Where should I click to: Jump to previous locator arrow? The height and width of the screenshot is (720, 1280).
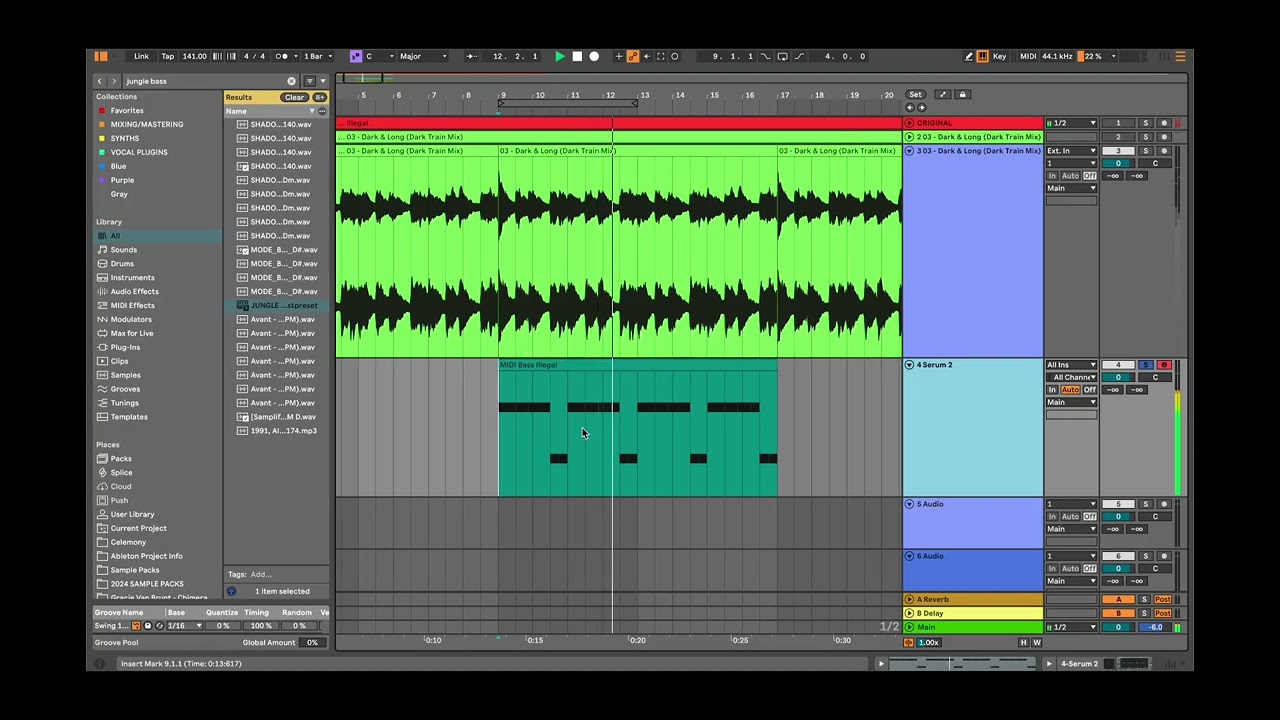click(910, 107)
